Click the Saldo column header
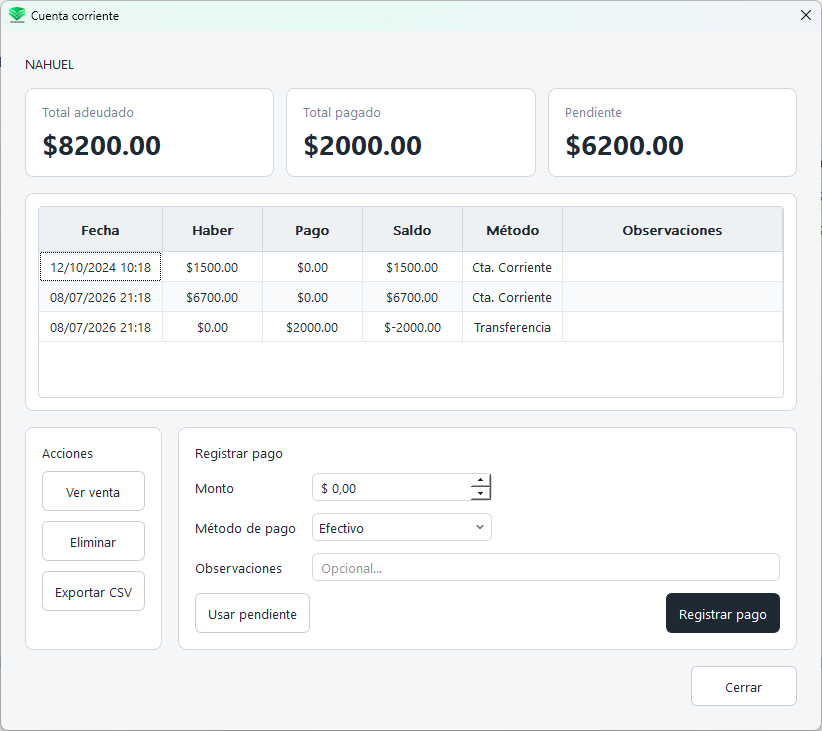This screenshot has width=822, height=731. point(412,230)
